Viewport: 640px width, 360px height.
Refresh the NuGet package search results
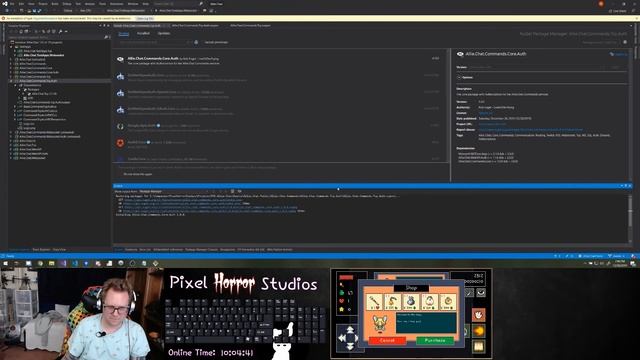196,42
